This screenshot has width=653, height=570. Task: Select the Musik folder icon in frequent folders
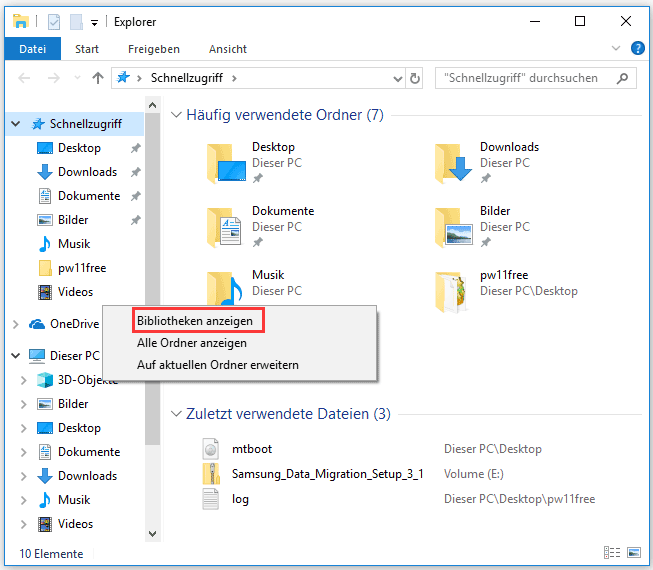click(225, 288)
